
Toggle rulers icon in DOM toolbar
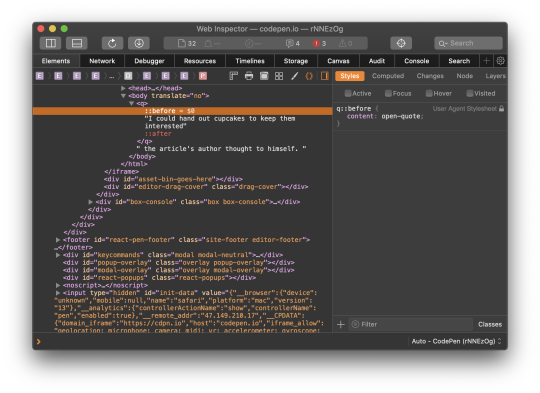tap(234, 76)
